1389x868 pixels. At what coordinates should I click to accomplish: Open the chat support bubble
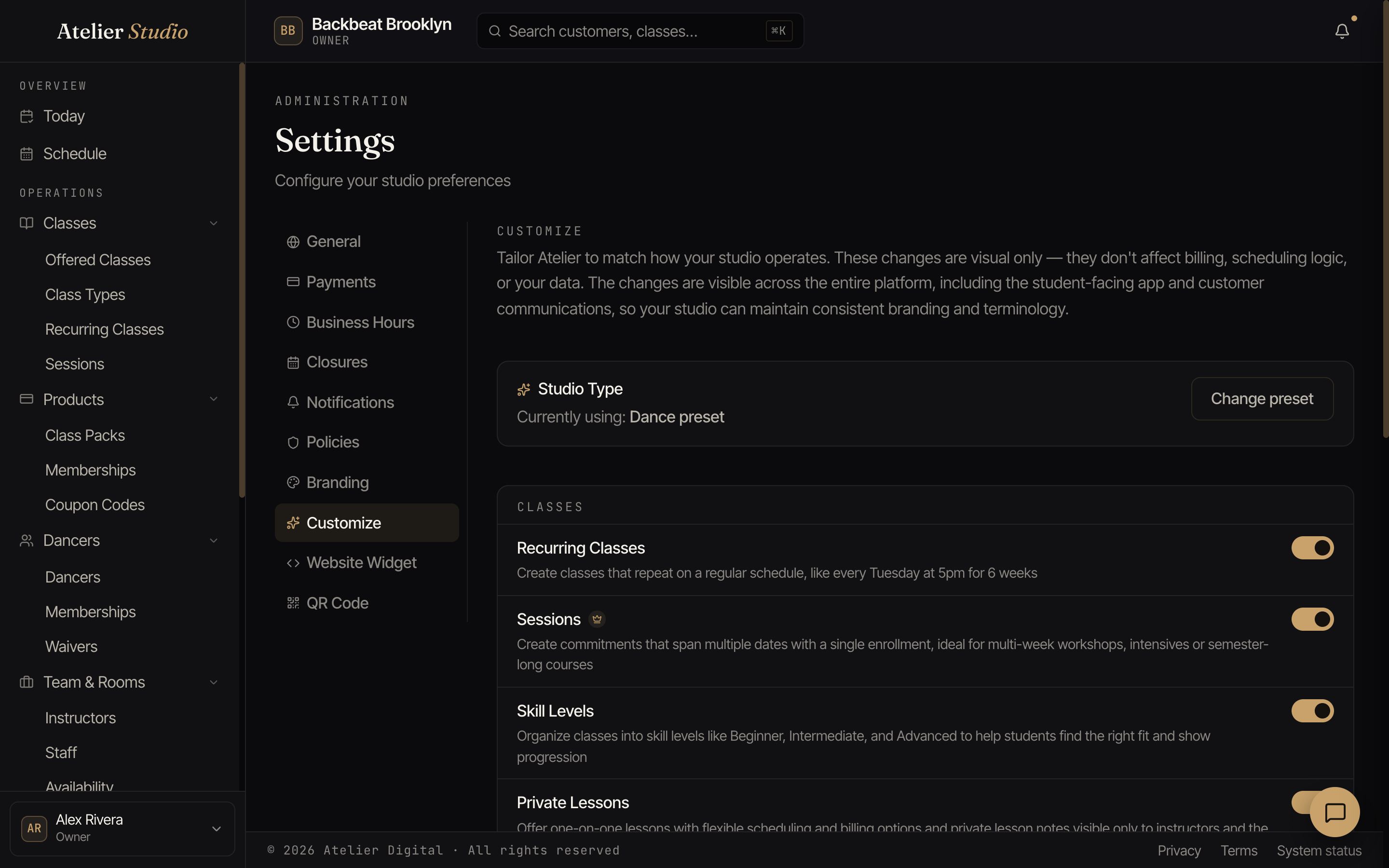click(1335, 812)
